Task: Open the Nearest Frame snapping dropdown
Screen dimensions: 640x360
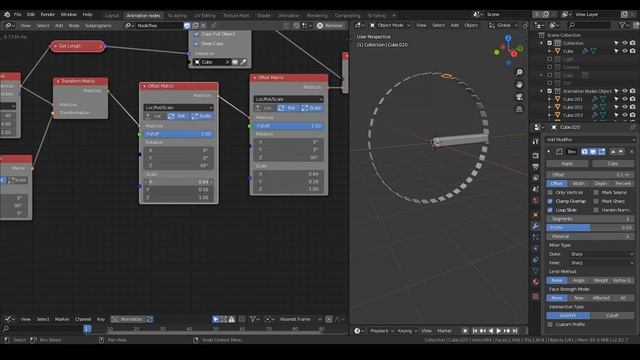Action: (x=299, y=319)
